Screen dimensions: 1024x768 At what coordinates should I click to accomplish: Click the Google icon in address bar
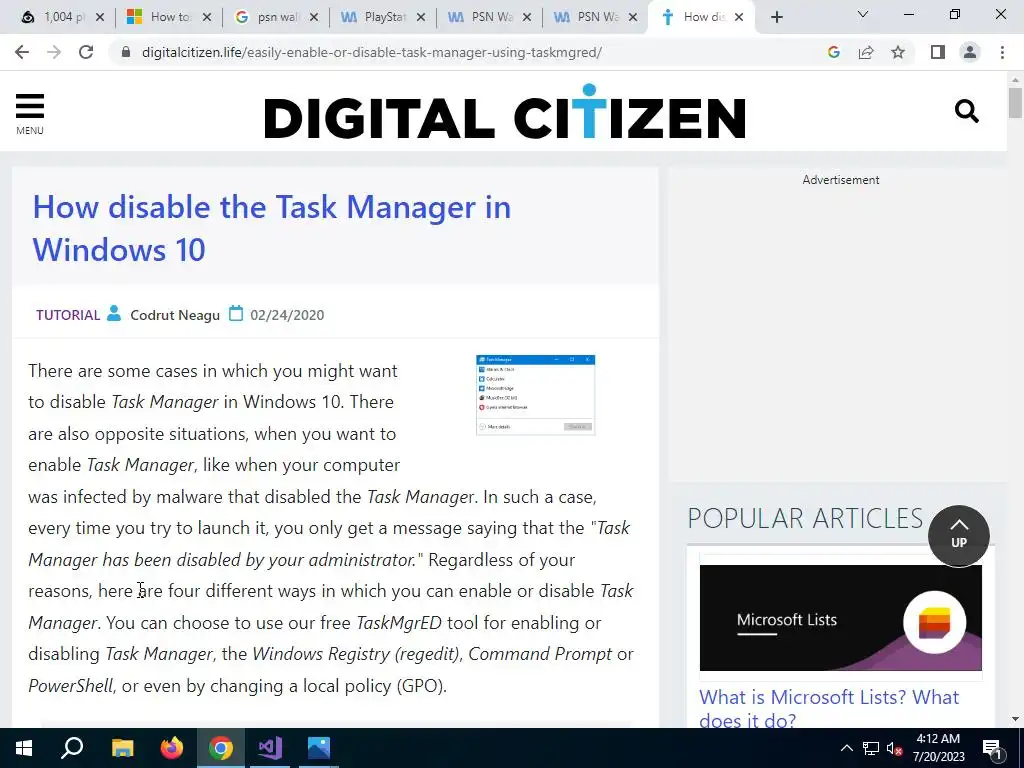833,52
